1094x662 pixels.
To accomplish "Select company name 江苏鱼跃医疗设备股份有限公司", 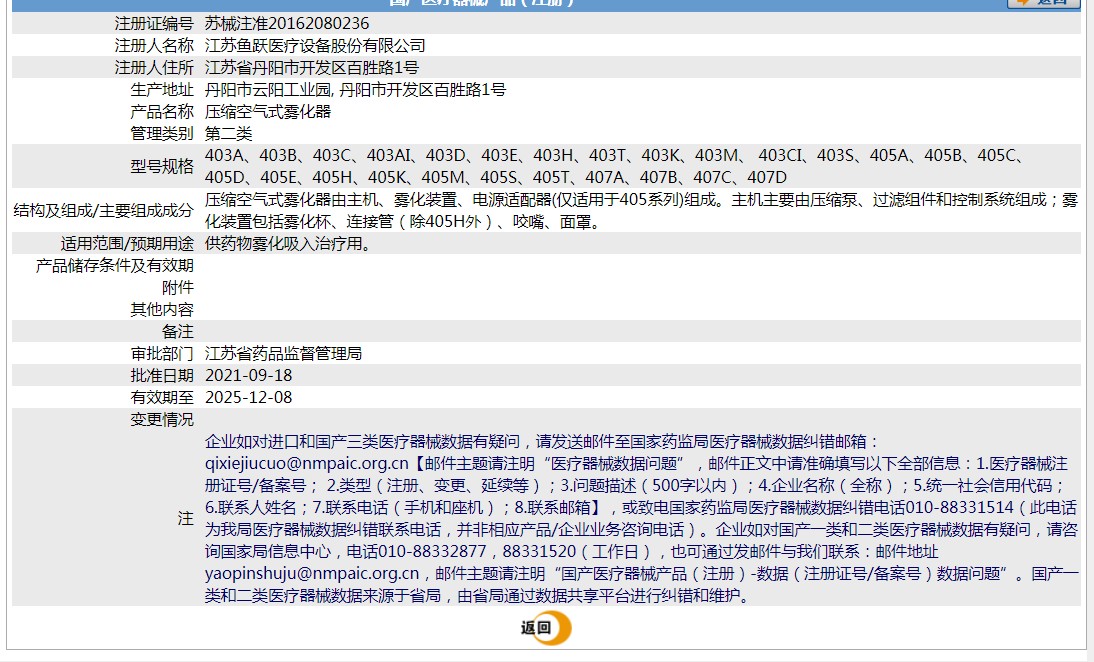I will (315, 45).
